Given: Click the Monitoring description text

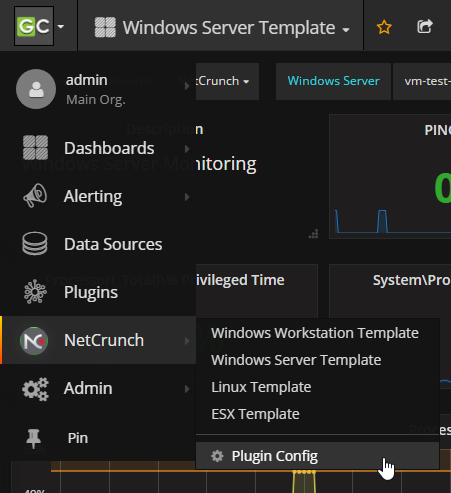Looking at the screenshot, I should click(x=226, y=164).
